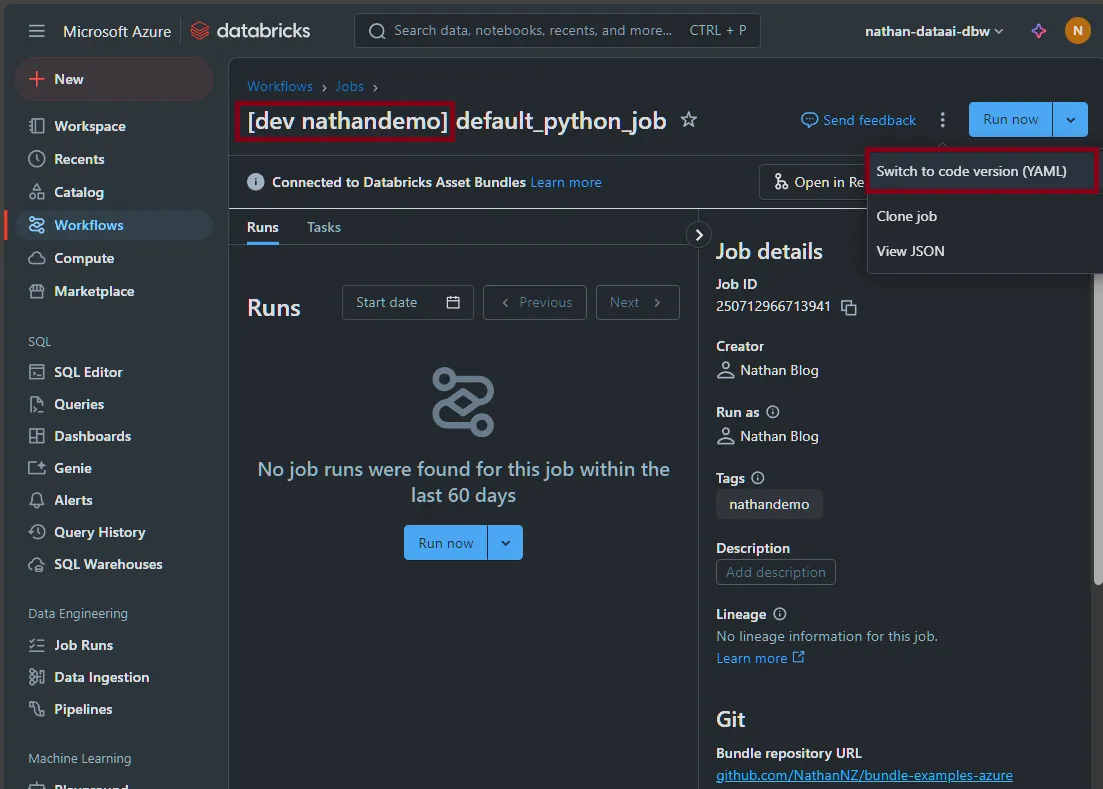Open SQL Editor in the sidebar
The height and width of the screenshot is (789, 1103).
(x=88, y=372)
